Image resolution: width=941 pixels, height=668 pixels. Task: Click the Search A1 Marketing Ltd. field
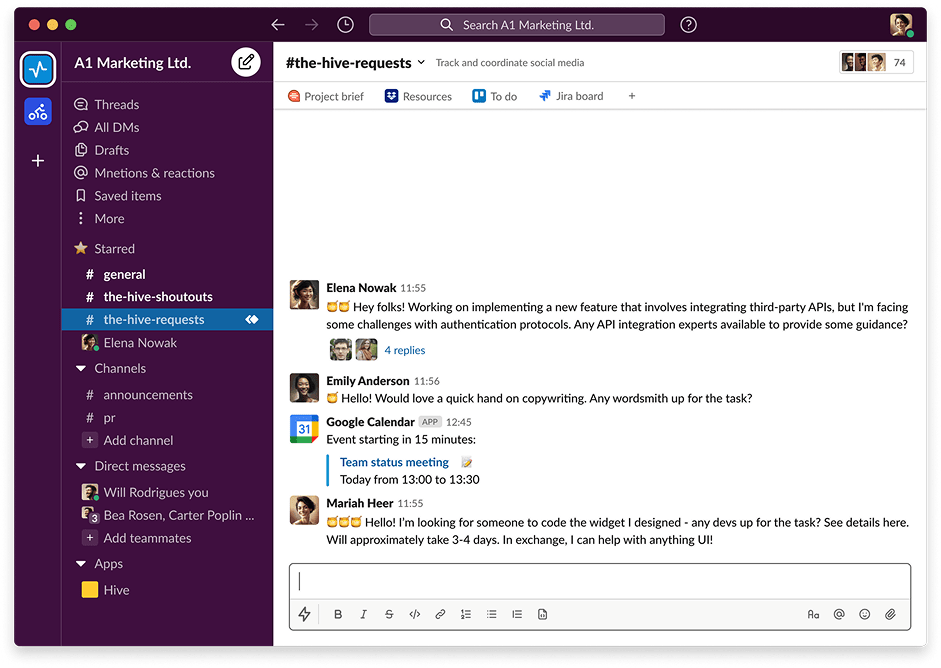pos(516,25)
